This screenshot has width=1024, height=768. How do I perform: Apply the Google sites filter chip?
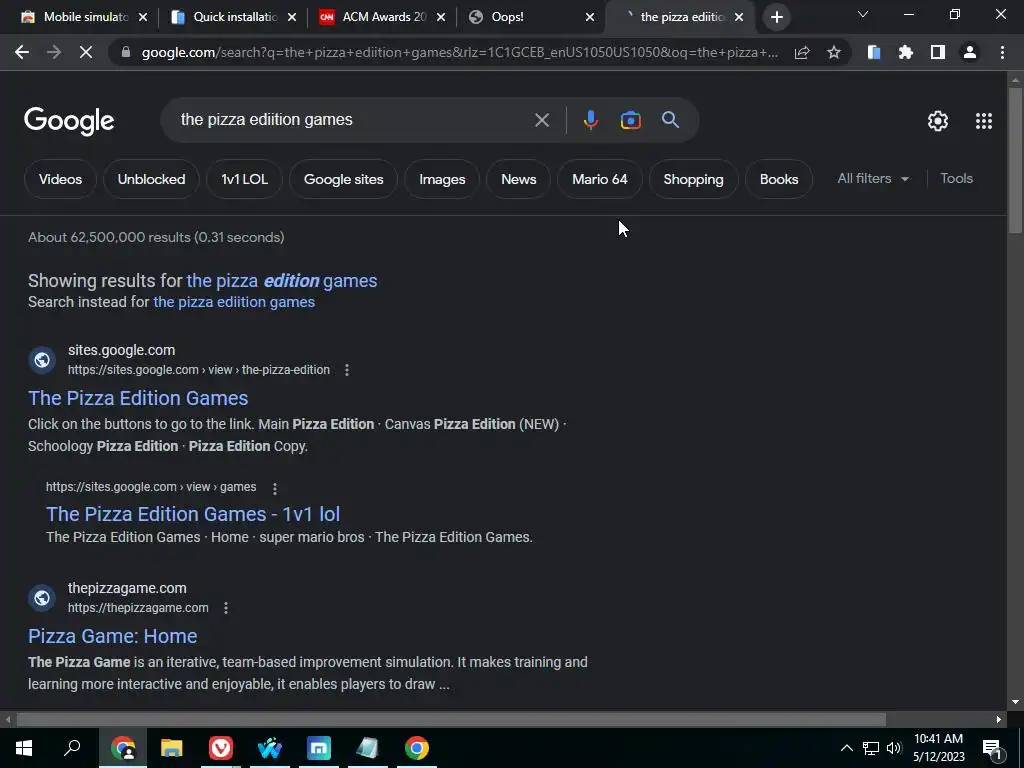pos(344,179)
